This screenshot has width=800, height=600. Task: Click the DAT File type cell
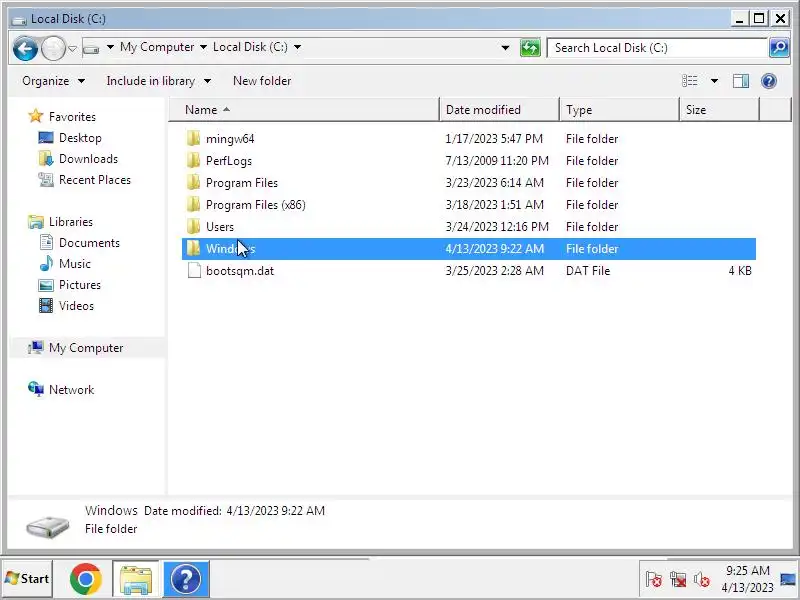pos(588,271)
